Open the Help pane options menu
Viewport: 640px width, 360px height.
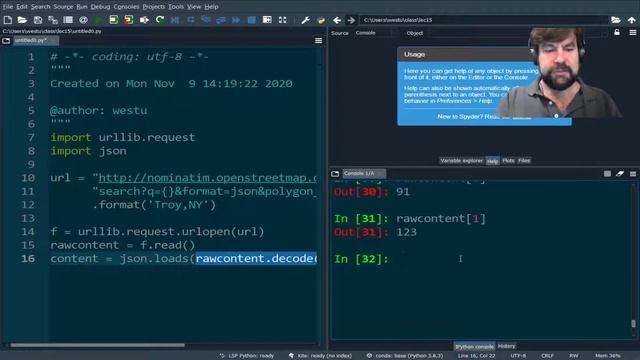point(632,32)
